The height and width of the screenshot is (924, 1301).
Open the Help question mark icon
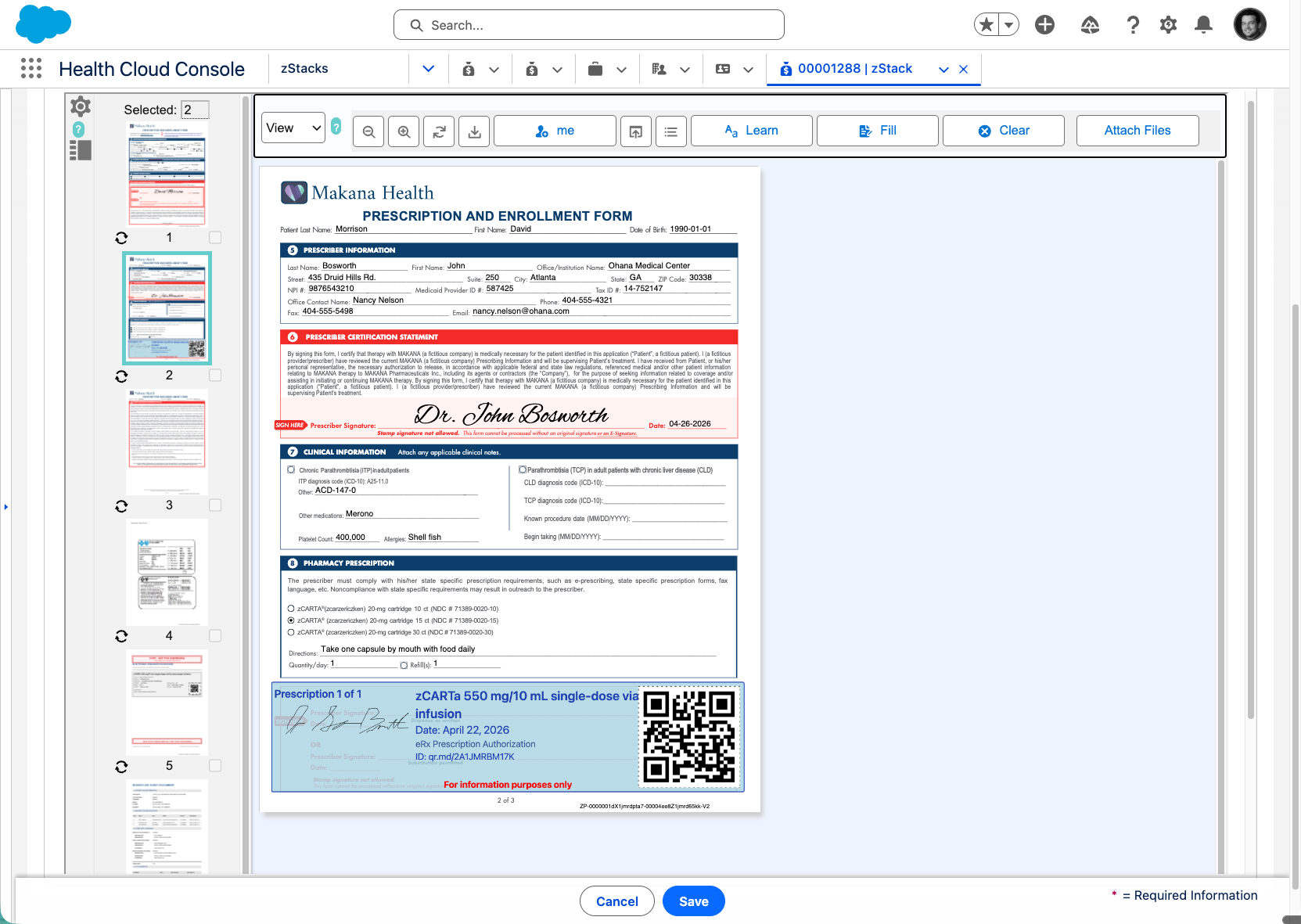point(1133,25)
